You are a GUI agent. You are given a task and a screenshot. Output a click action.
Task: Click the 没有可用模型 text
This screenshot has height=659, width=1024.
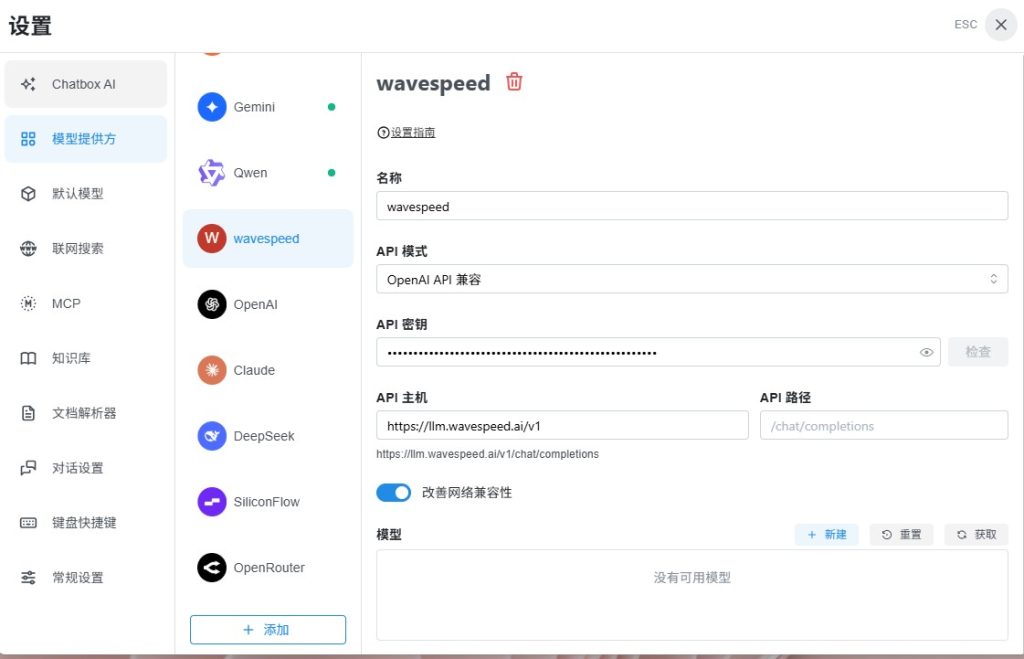click(x=692, y=577)
